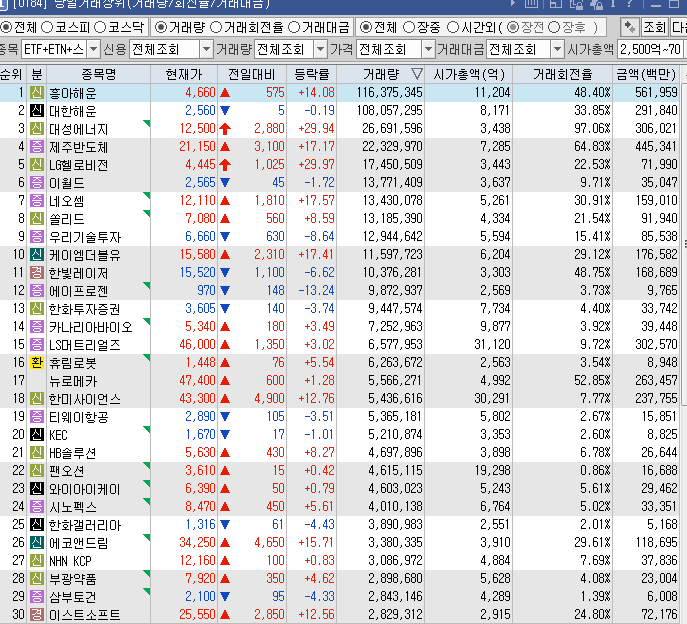Sort by the 시가총액(억) column header

coord(469,74)
